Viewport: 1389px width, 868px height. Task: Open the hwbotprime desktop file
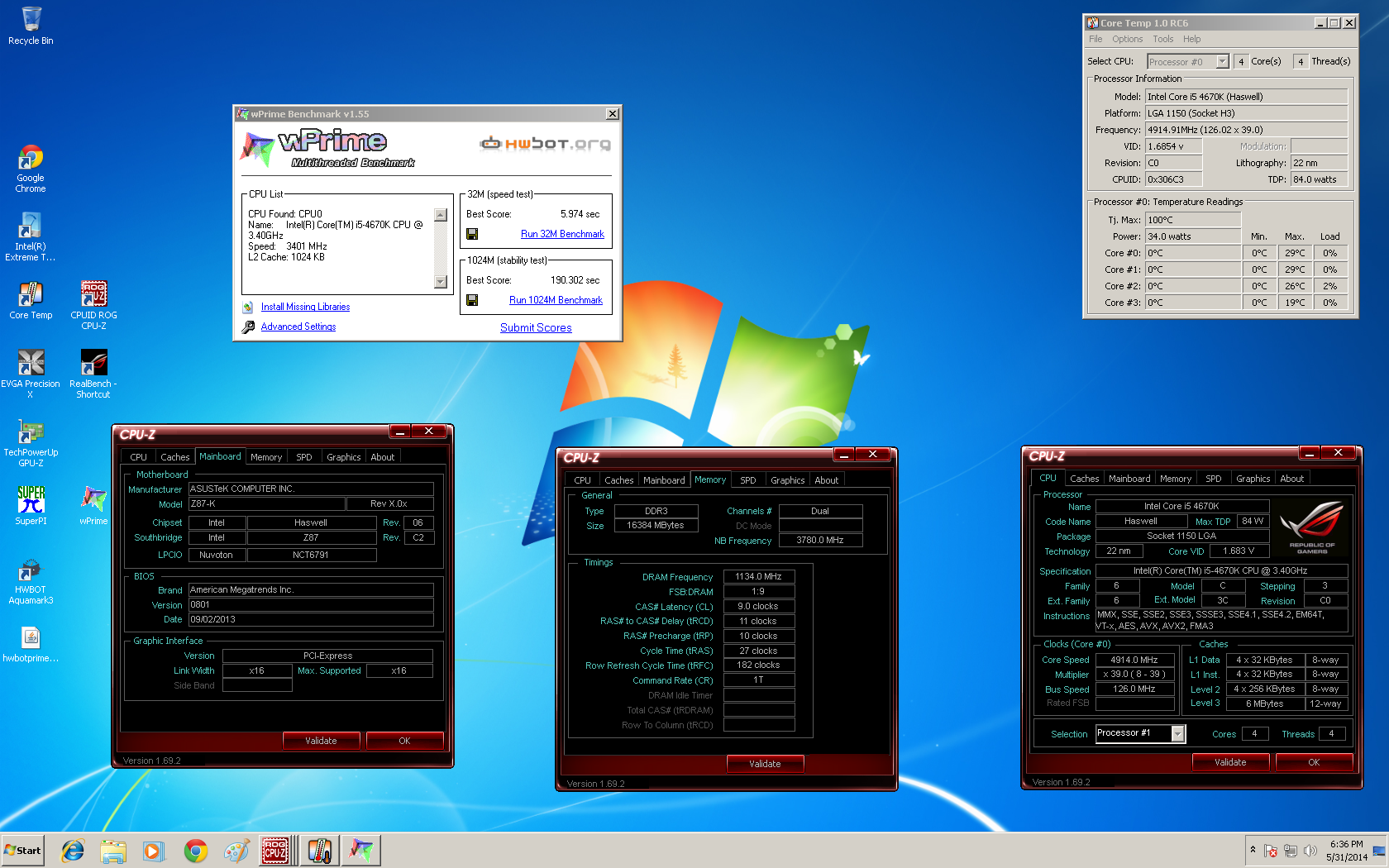(x=31, y=644)
